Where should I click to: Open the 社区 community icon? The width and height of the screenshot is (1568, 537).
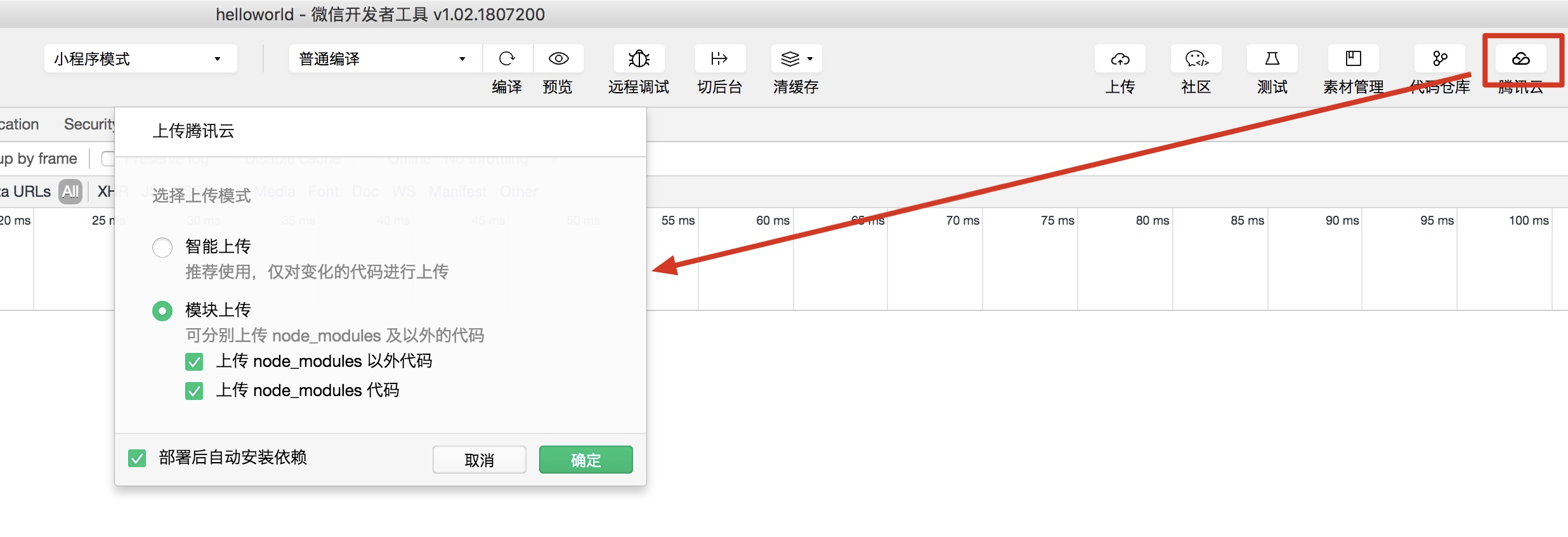pos(1196,58)
